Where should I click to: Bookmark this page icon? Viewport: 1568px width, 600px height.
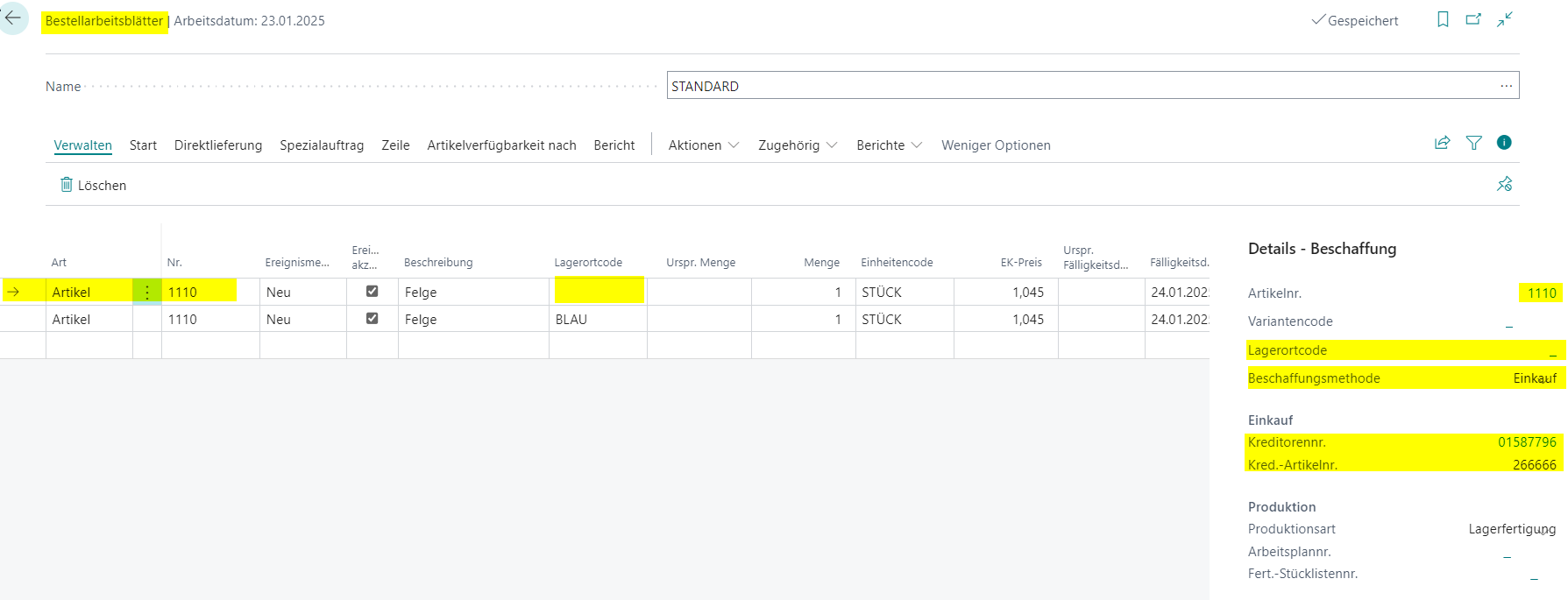coord(1443,19)
